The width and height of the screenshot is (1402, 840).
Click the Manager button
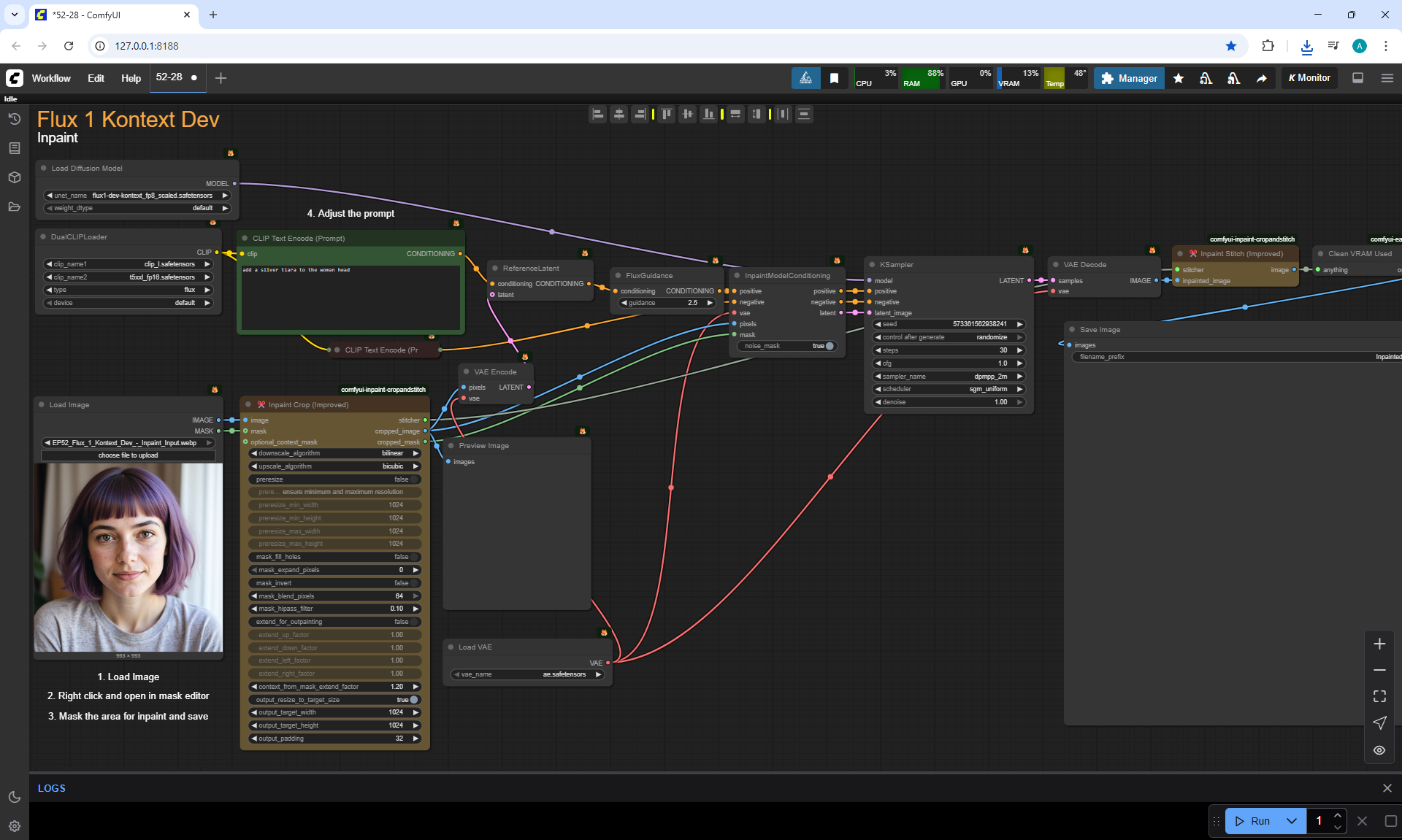pos(1129,78)
